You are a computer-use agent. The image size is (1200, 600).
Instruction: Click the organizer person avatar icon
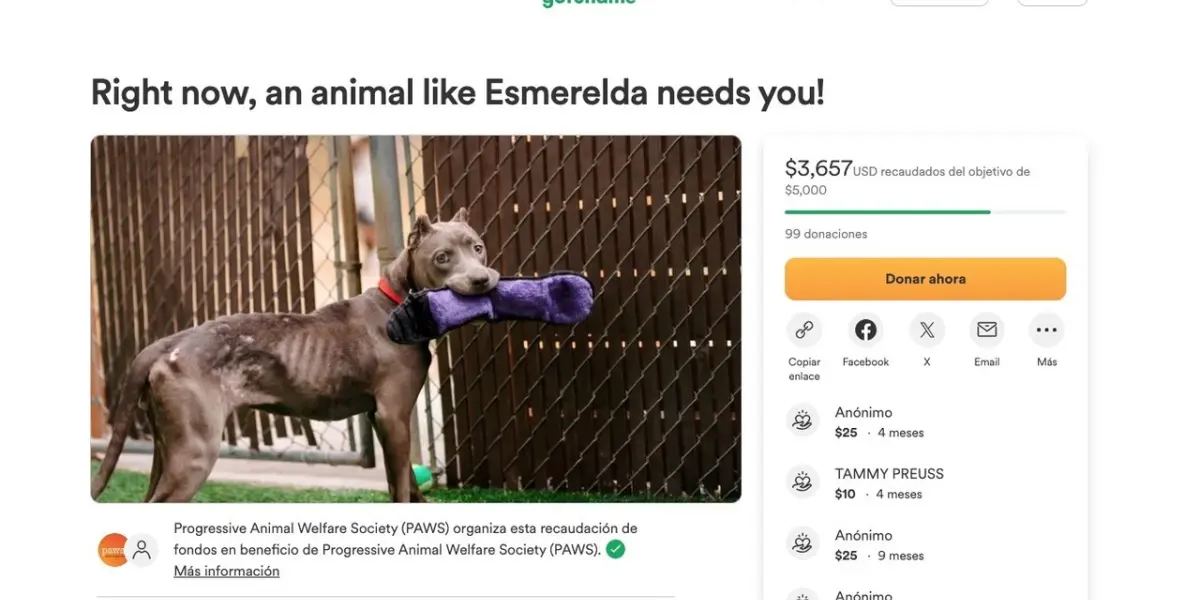coord(142,550)
